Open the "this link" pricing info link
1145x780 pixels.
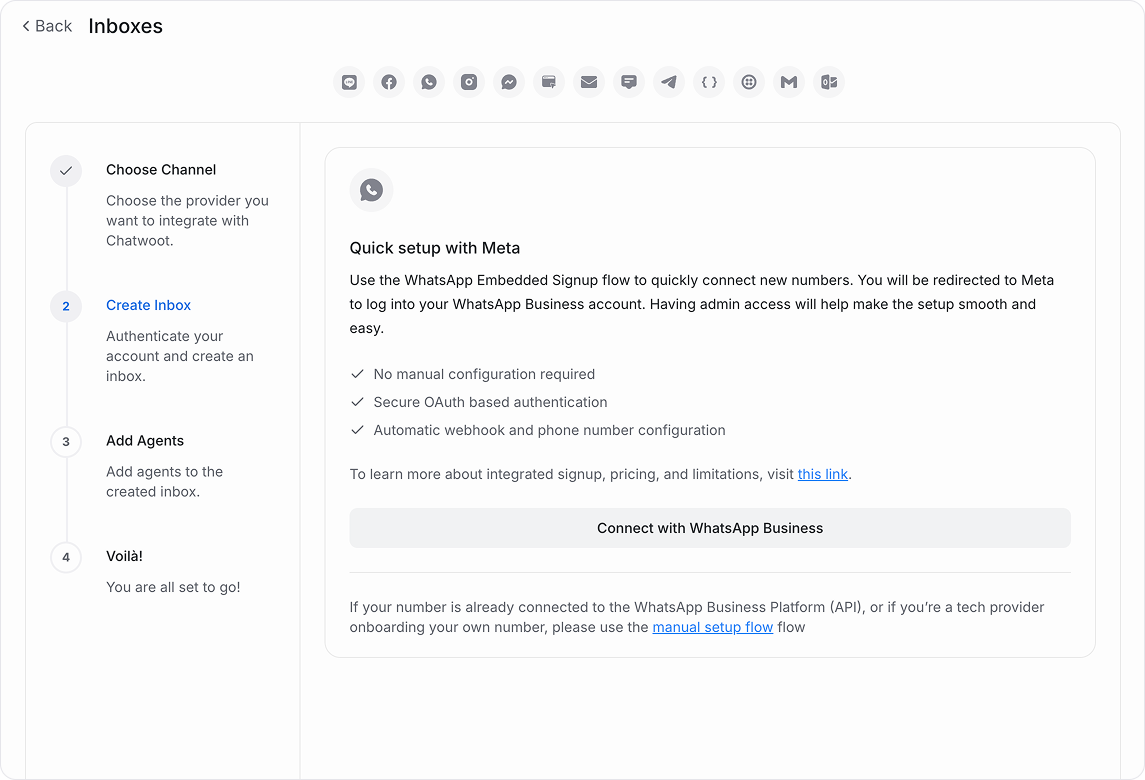point(822,474)
